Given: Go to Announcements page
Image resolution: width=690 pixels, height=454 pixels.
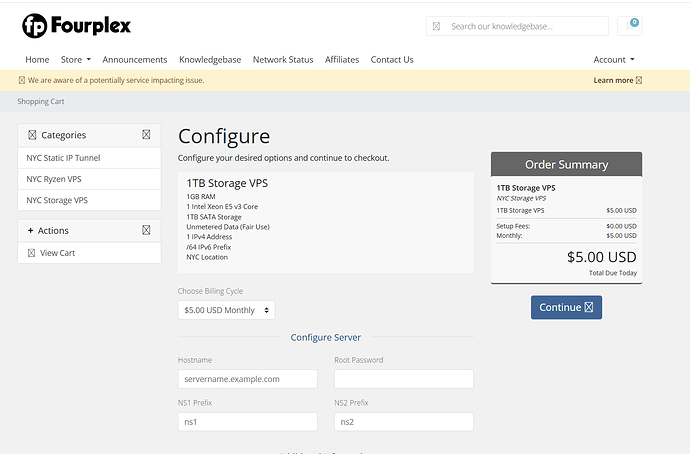Looking at the screenshot, I should pos(135,59).
